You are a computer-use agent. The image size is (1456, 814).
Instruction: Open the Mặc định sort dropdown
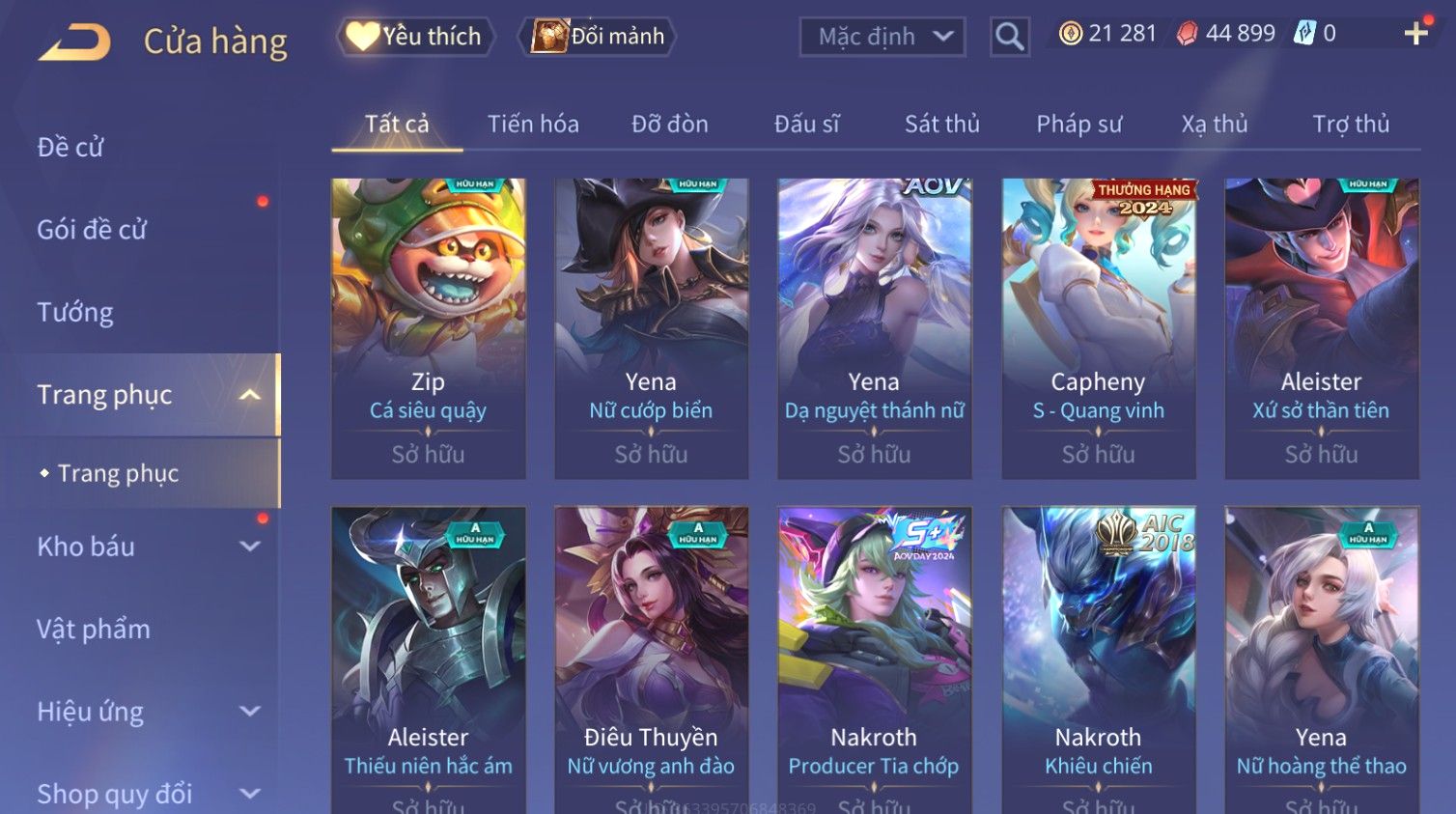click(882, 37)
